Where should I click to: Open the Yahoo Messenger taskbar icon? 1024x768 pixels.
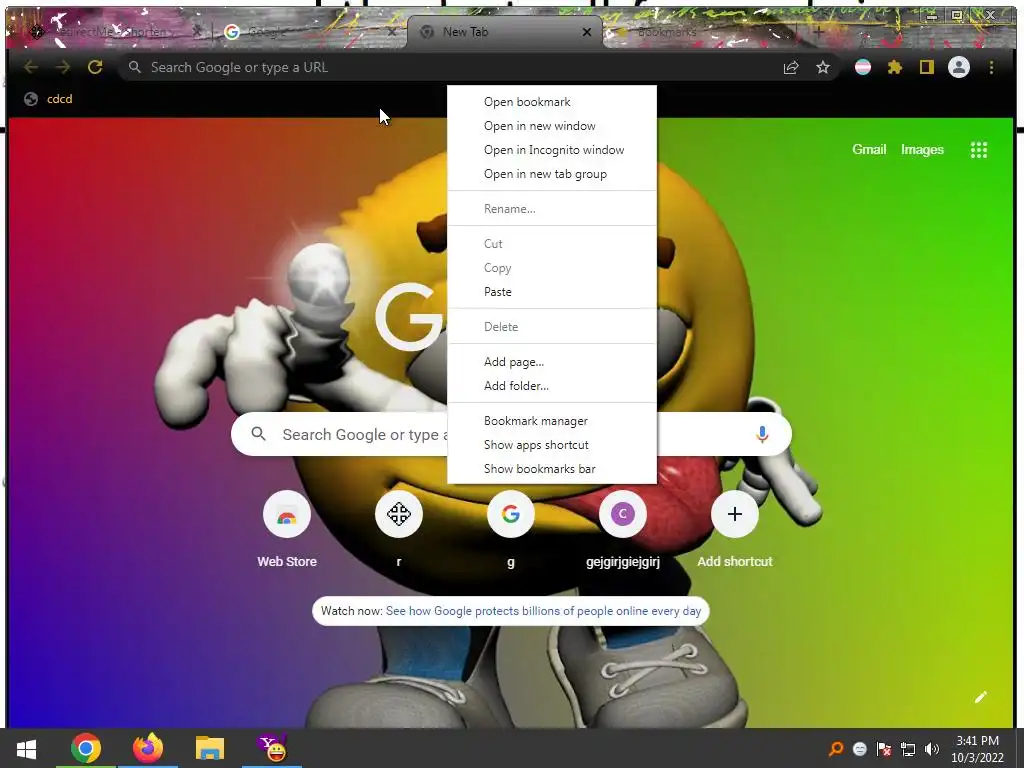click(x=272, y=748)
